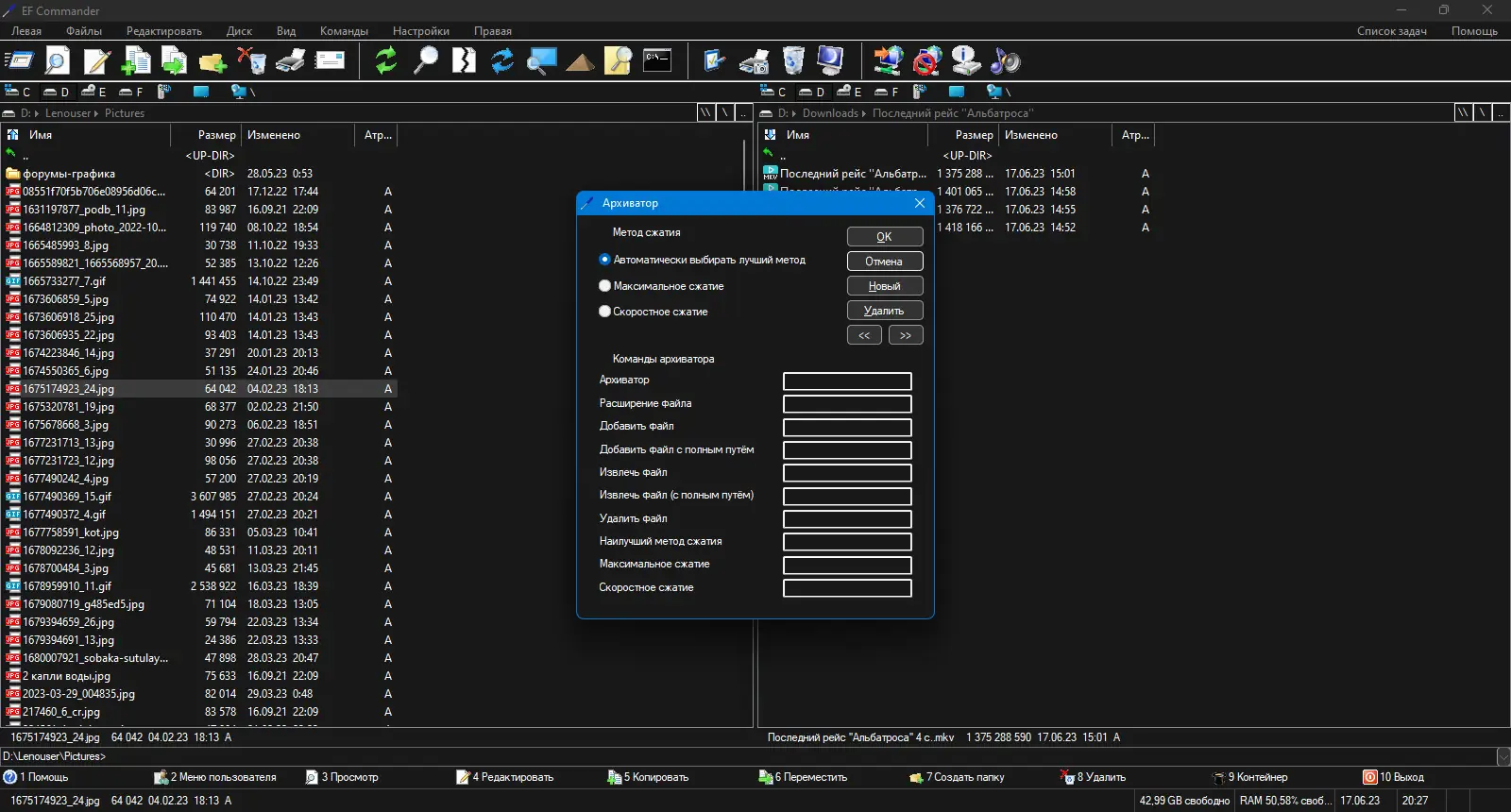The image size is (1511, 812).
Task: Open the command line history dropdown arrow
Action: (1503, 756)
